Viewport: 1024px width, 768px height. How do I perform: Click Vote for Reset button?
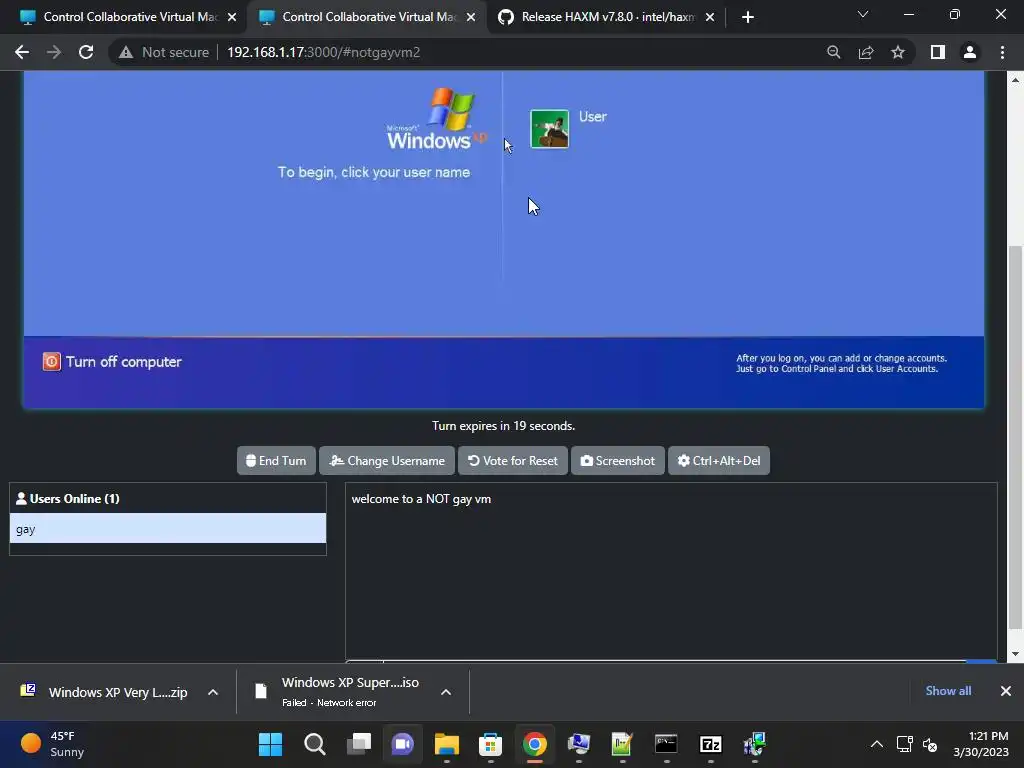click(513, 461)
